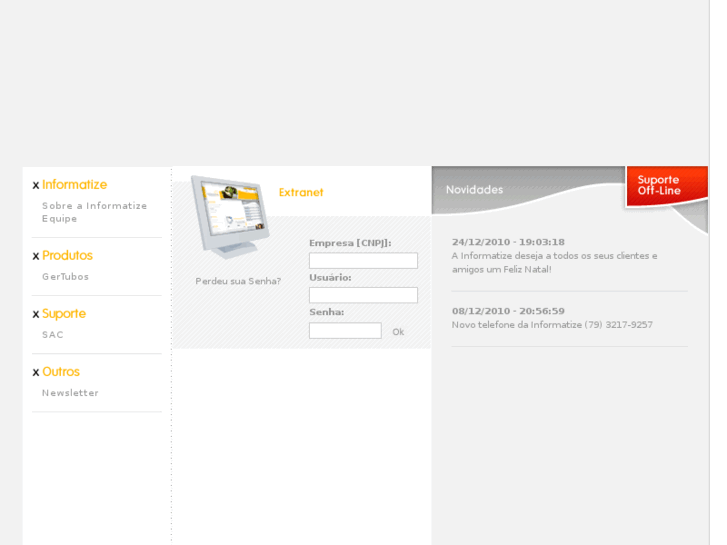Click the Senha: label
Viewport: 727px width, 545px height.
point(326,312)
